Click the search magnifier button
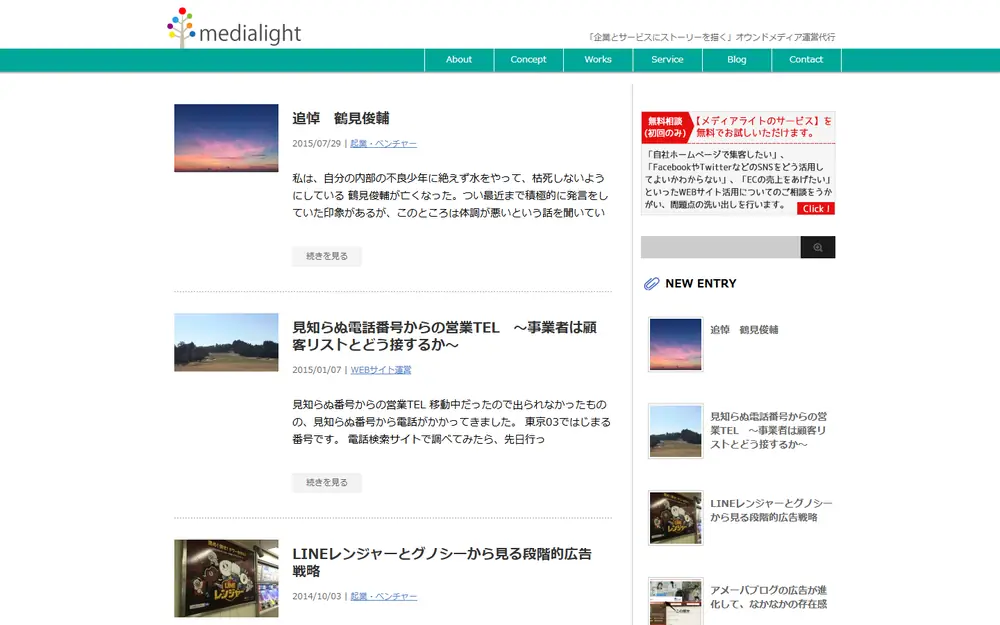This screenshot has width=1000, height=625. (818, 247)
